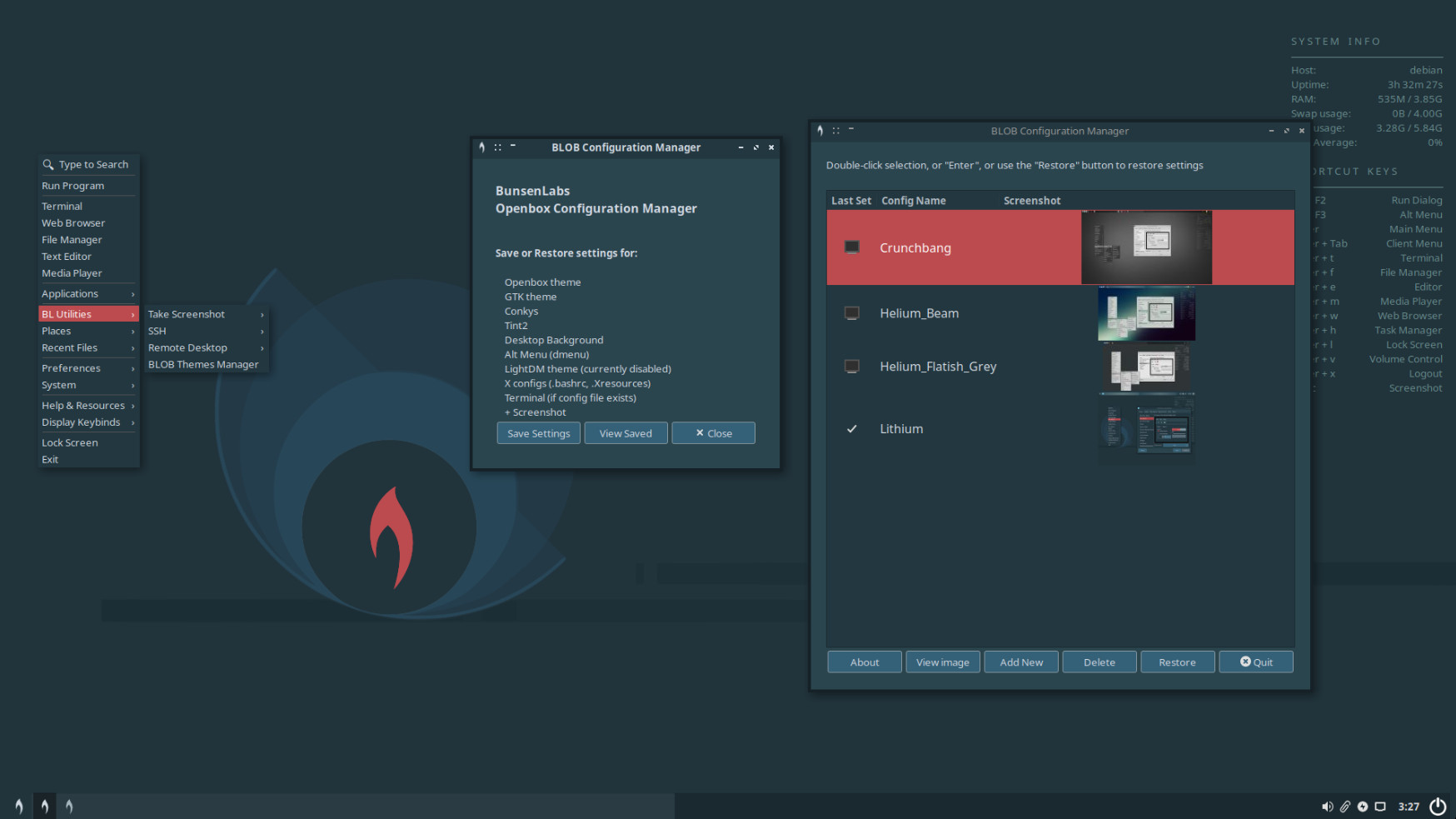Screen dimensions: 1456x819
Task: Maximize the right BLOB Configuration Manager window
Action: point(1286,131)
